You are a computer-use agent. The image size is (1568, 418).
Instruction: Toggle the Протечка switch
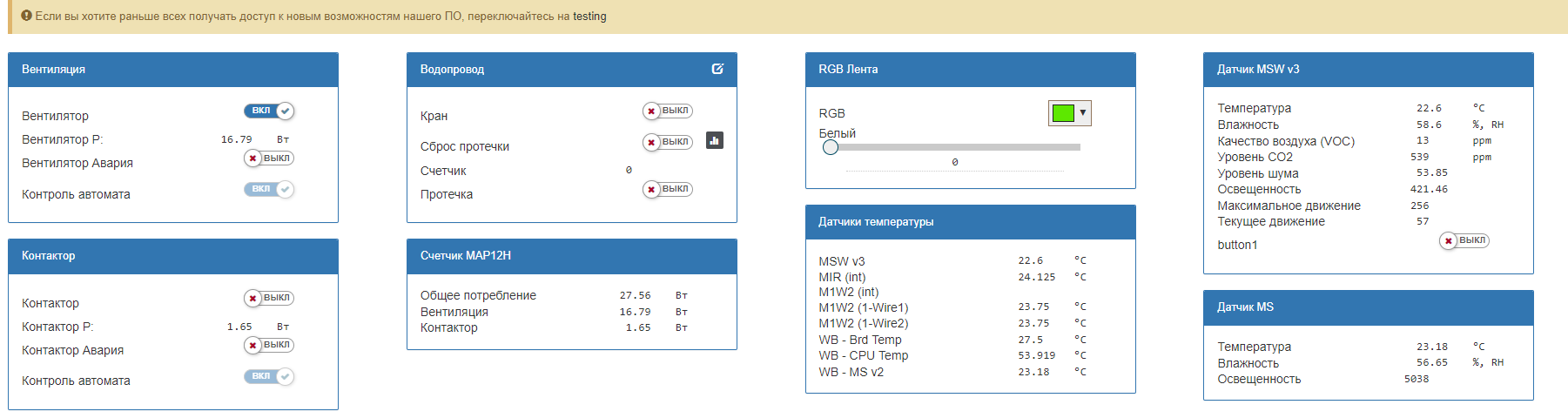pyautogui.click(x=668, y=189)
